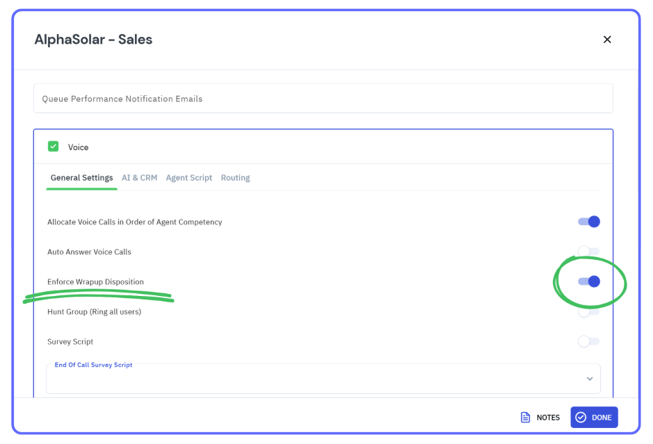This screenshot has width=653, height=444.
Task: Go to the Routing tab
Action: pyautogui.click(x=235, y=178)
